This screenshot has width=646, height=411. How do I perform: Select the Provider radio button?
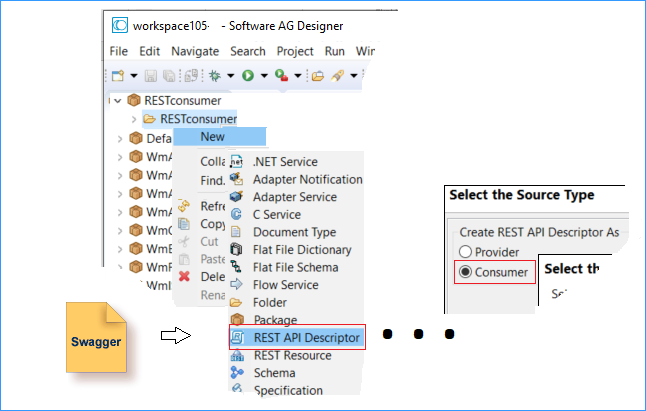coord(465,252)
